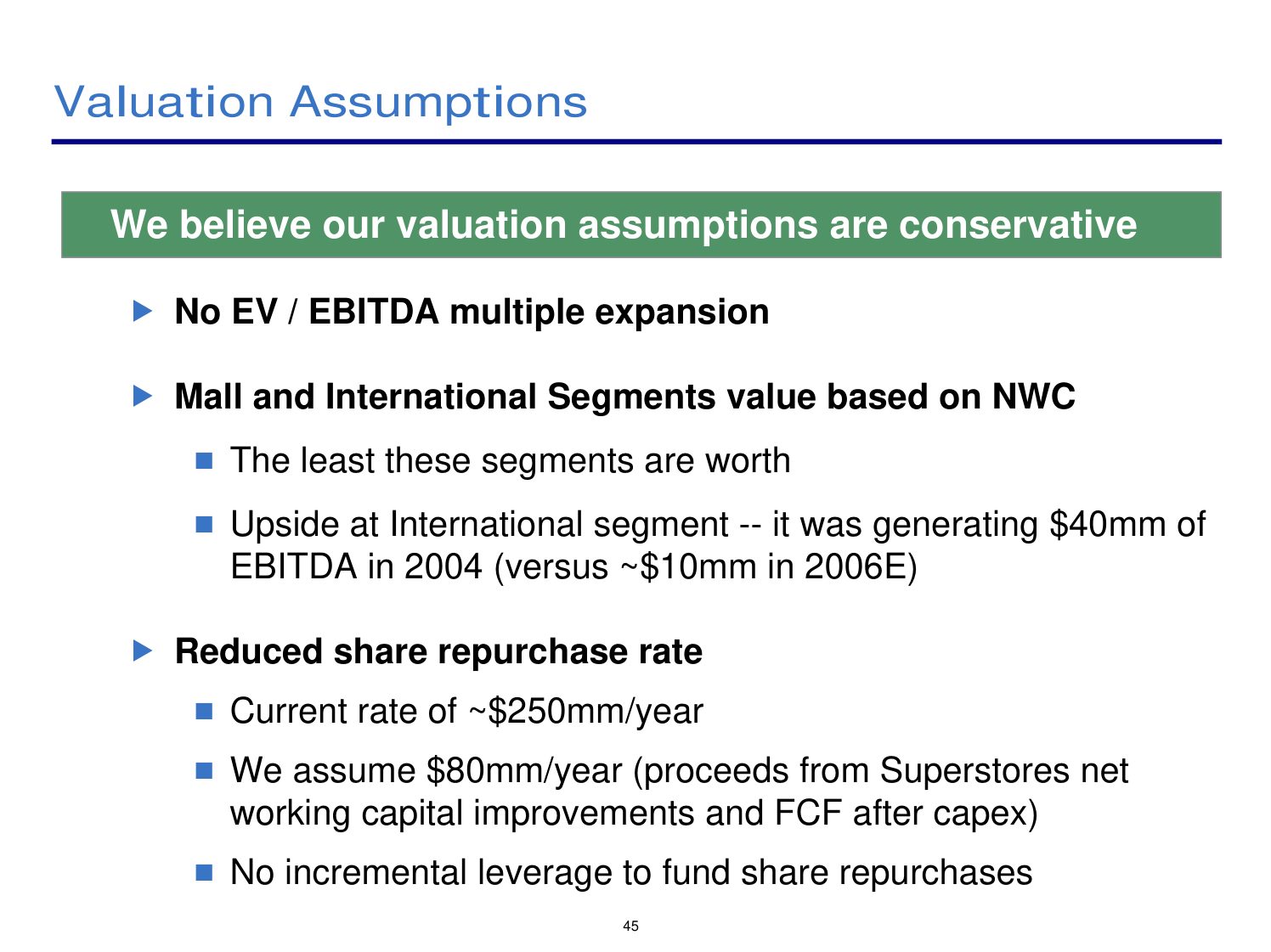Click the text EBITDA in 2004 (versus ~$10mm in 2006E)
Screen dimensions: 1271x952
pos(573,566)
